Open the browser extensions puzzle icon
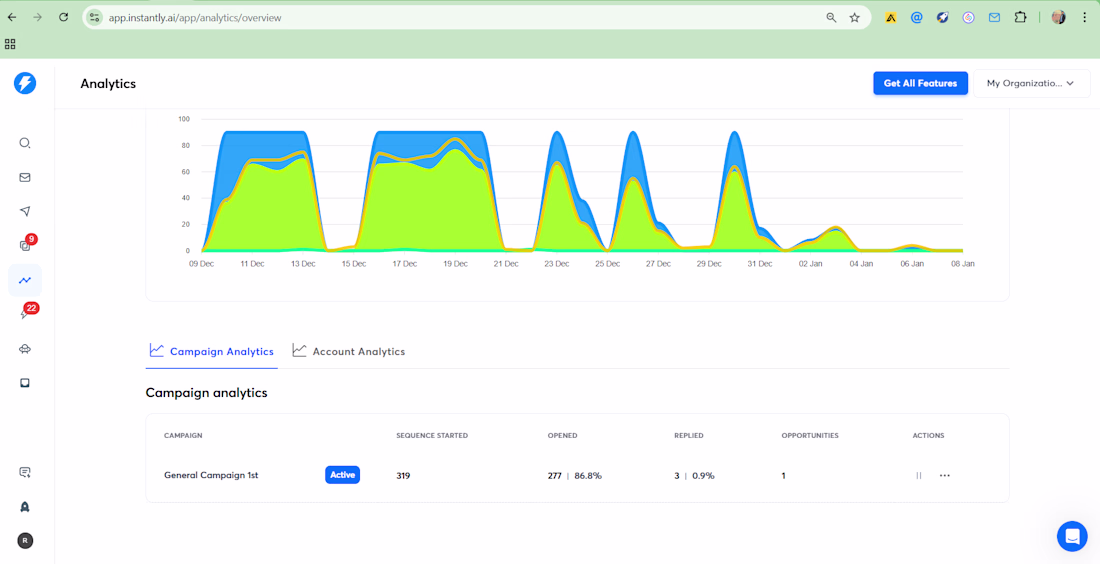1100x564 pixels. point(1020,18)
